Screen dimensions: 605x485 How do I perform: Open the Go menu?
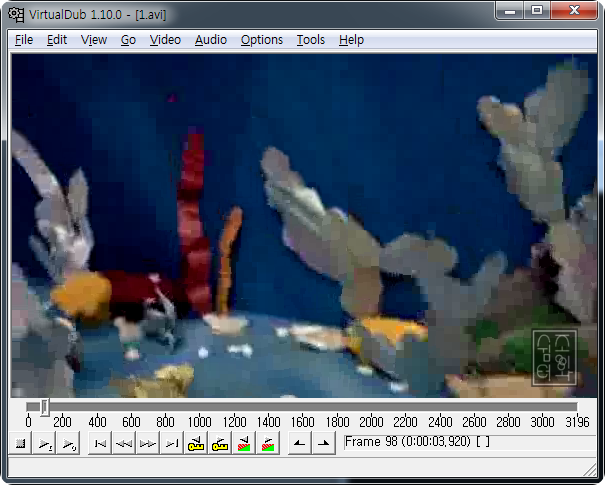[128, 40]
